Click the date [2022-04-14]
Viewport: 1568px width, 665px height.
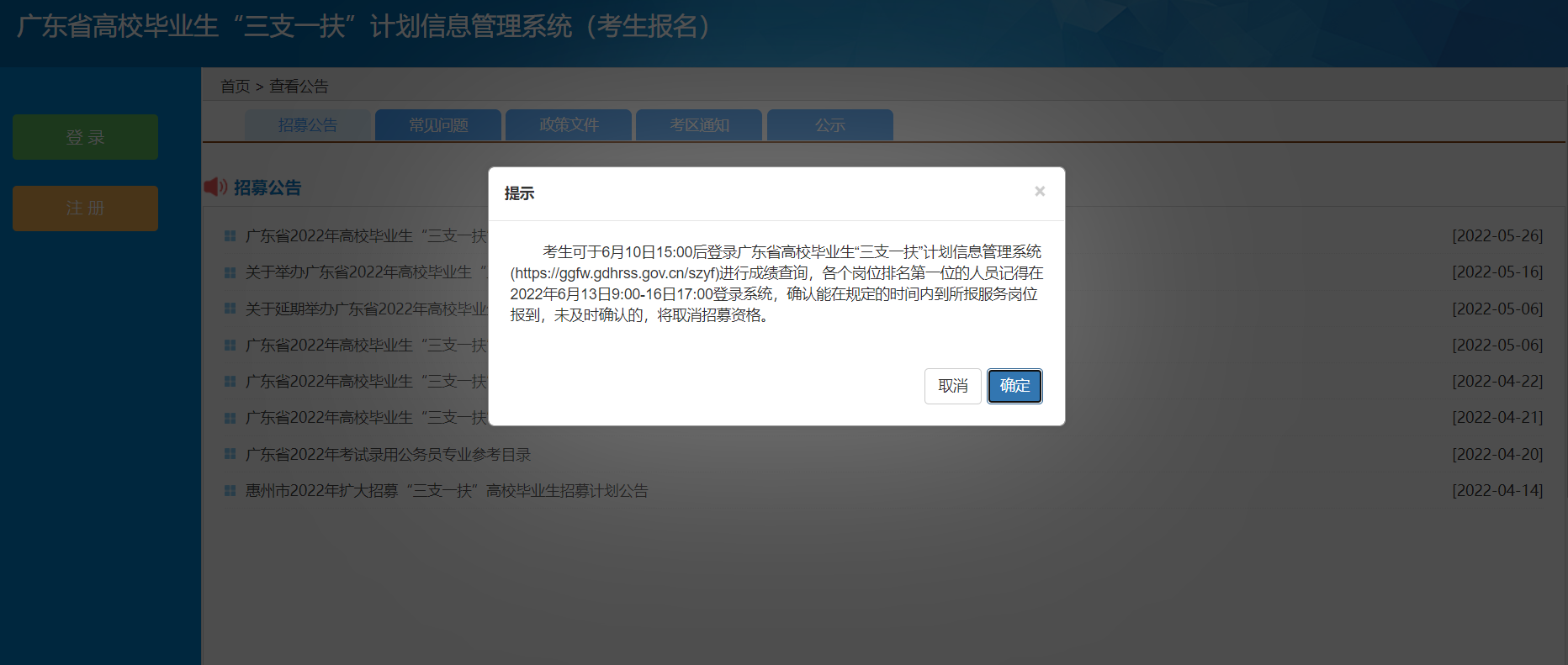coord(1497,491)
